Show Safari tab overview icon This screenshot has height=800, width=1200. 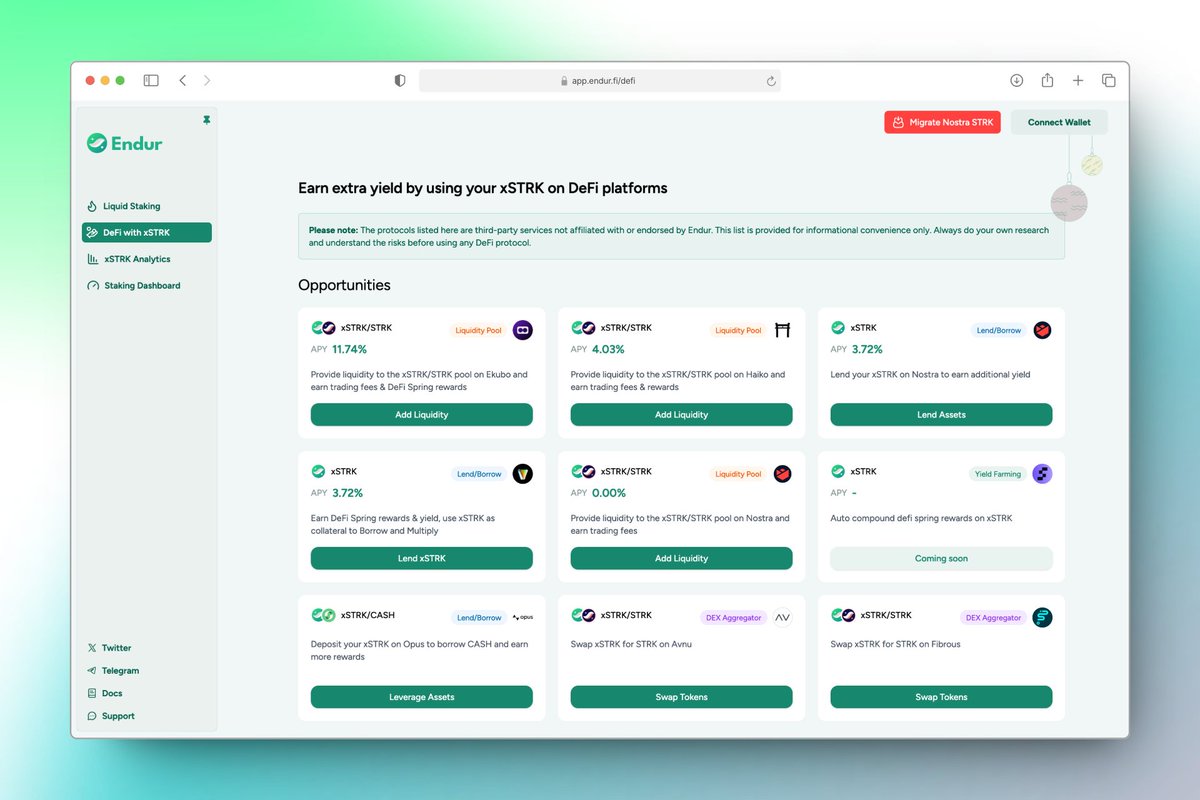(1108, 80)
